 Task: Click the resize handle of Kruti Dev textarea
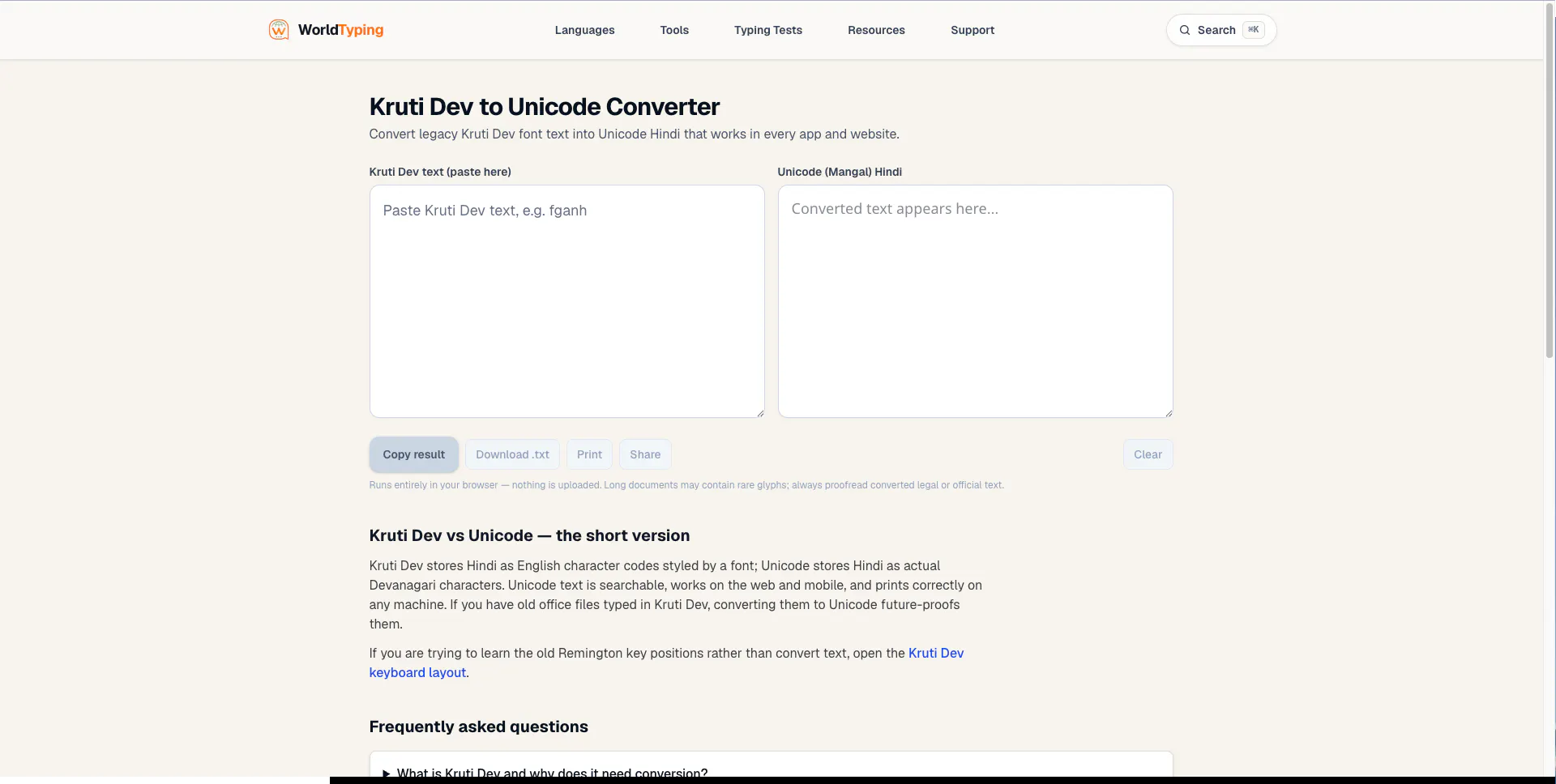[759, 413]
